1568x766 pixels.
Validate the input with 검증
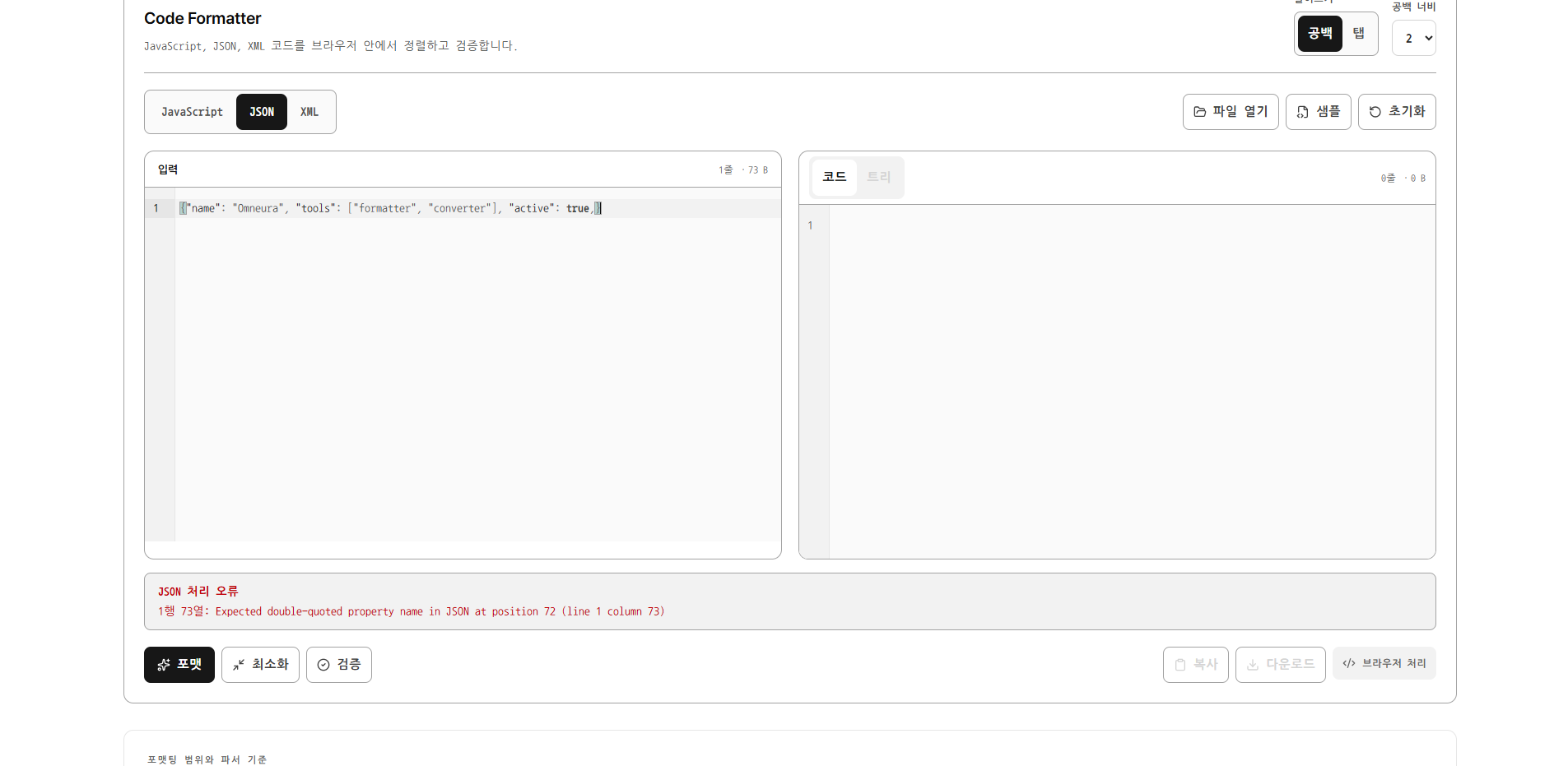point(339,665)
